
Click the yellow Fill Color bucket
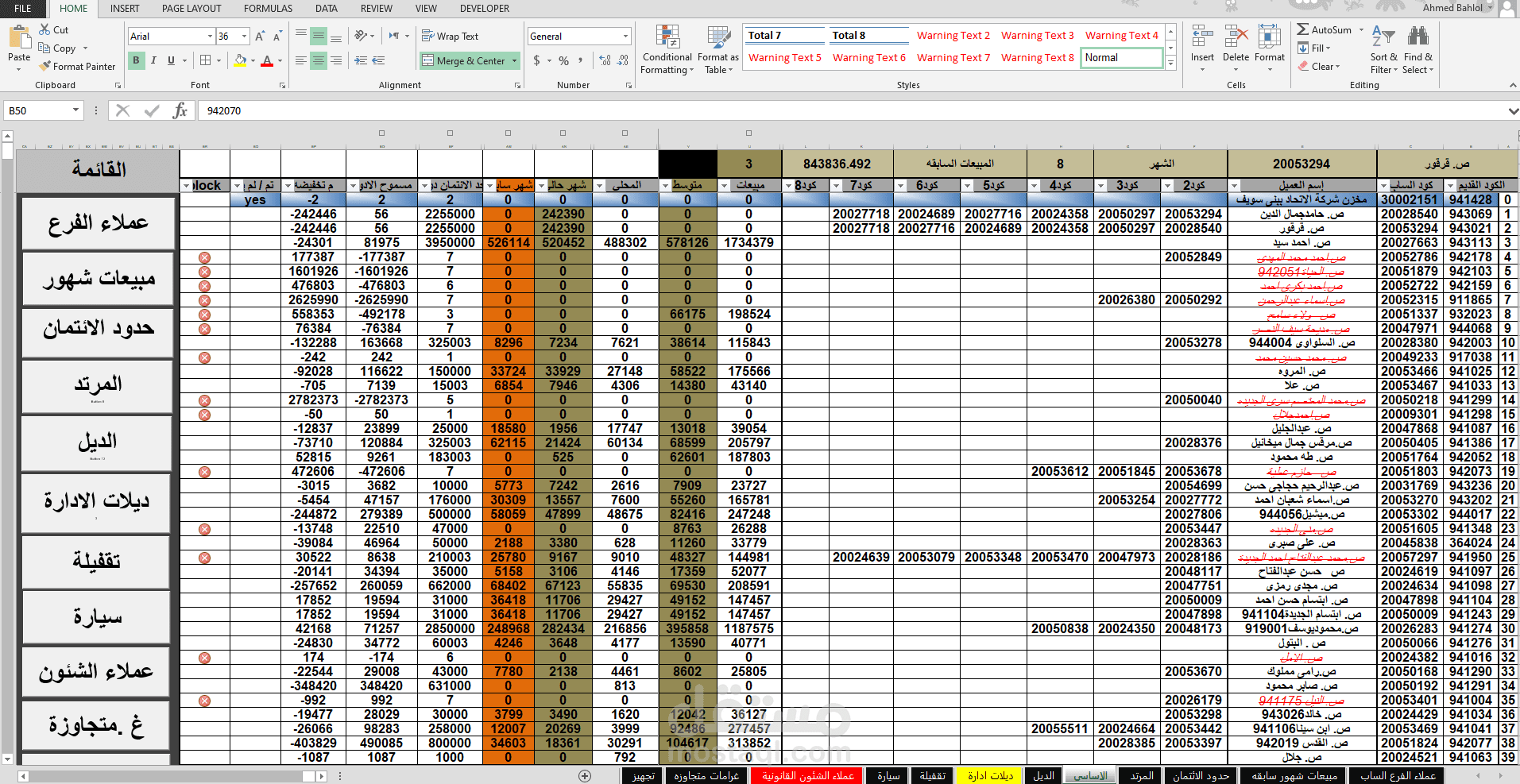point(240,60)
